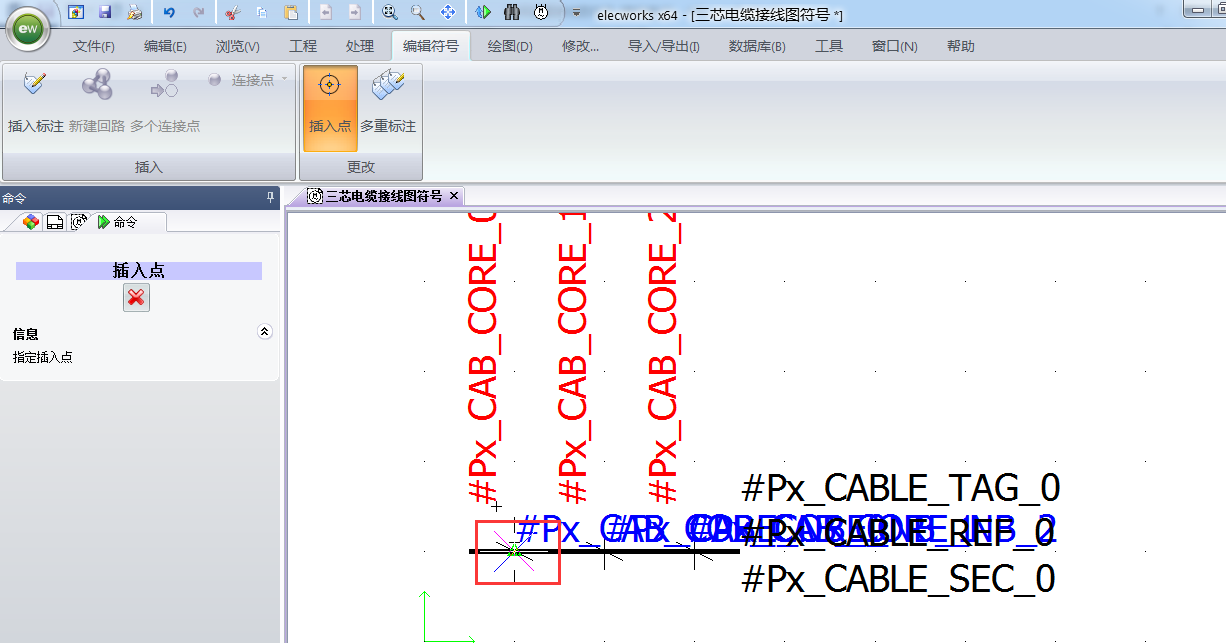Click the greyed-out redo arrow icon

coord(198,12)
